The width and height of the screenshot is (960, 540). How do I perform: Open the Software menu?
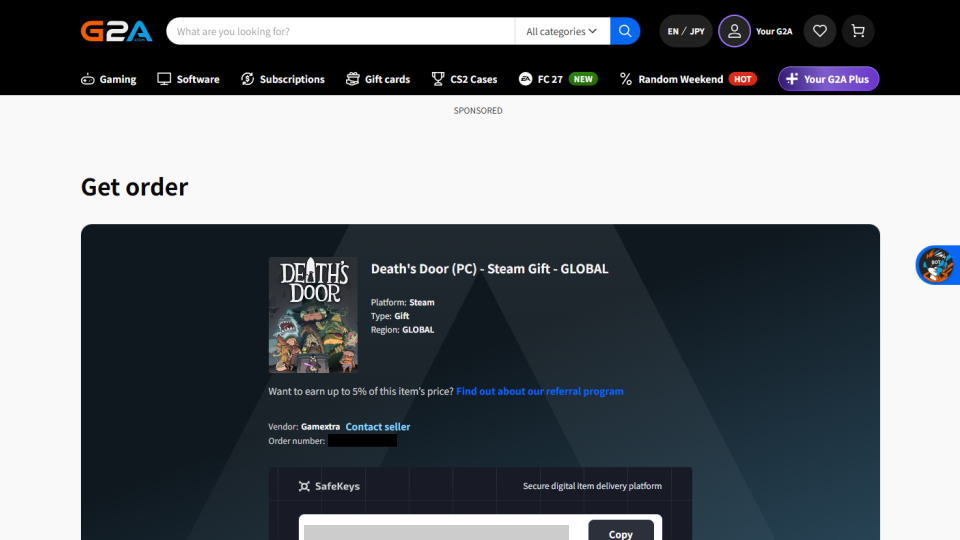188,79
